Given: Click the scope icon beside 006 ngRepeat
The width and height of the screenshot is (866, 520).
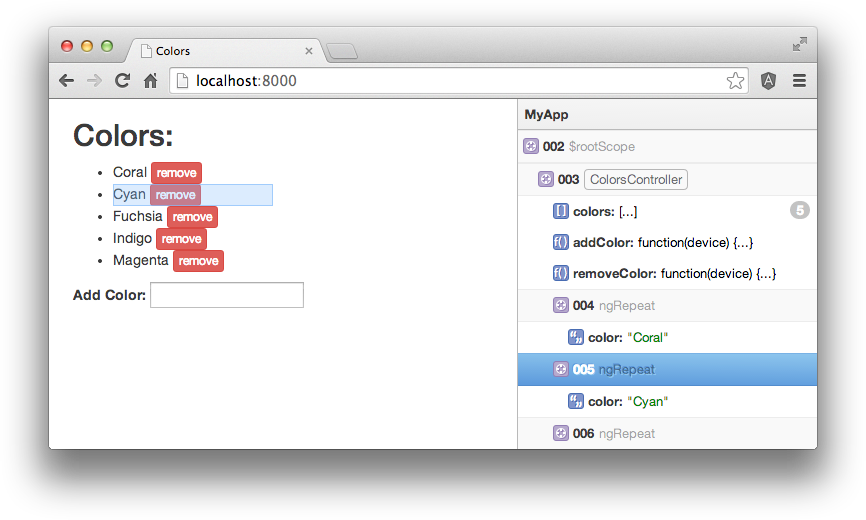Looking at the screenshot, I should [561, 433].
